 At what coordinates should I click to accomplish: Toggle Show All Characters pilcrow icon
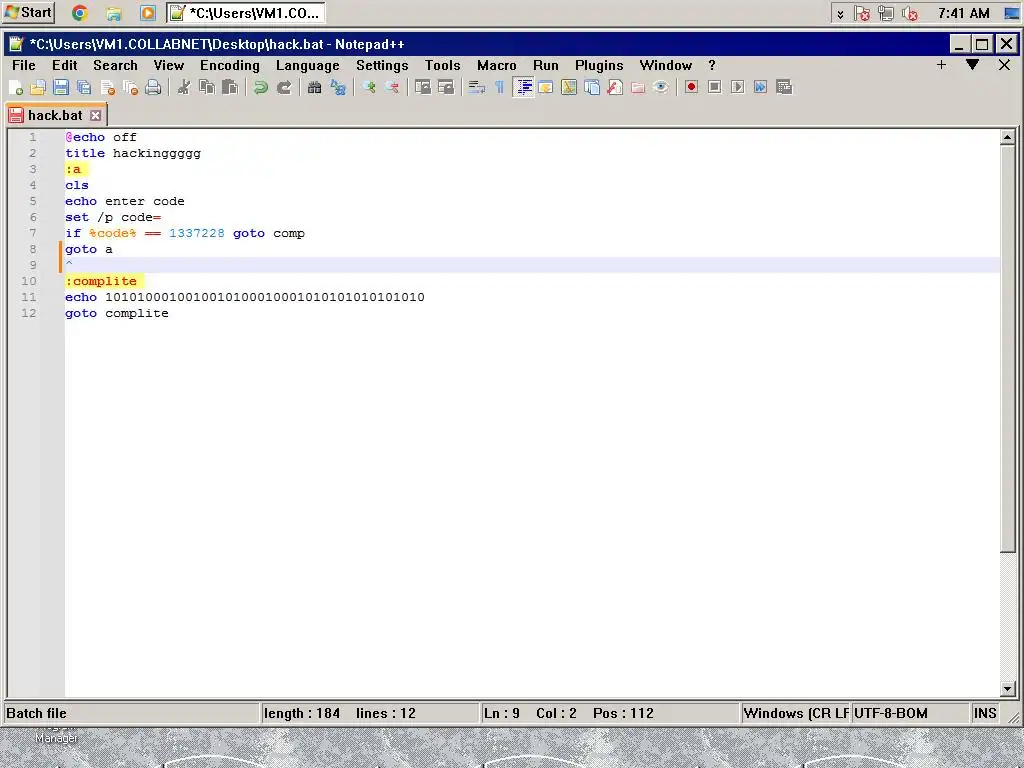click(500, 88)
